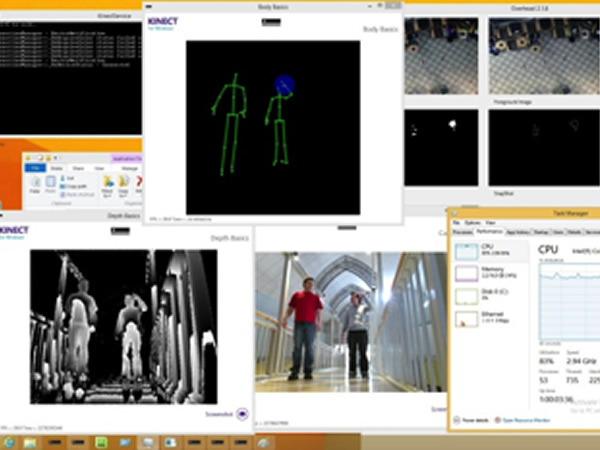Viewport: 600px width, 450px height.
Task: Click the Screenshot label in Depth Basics
Action: [219, 414]
